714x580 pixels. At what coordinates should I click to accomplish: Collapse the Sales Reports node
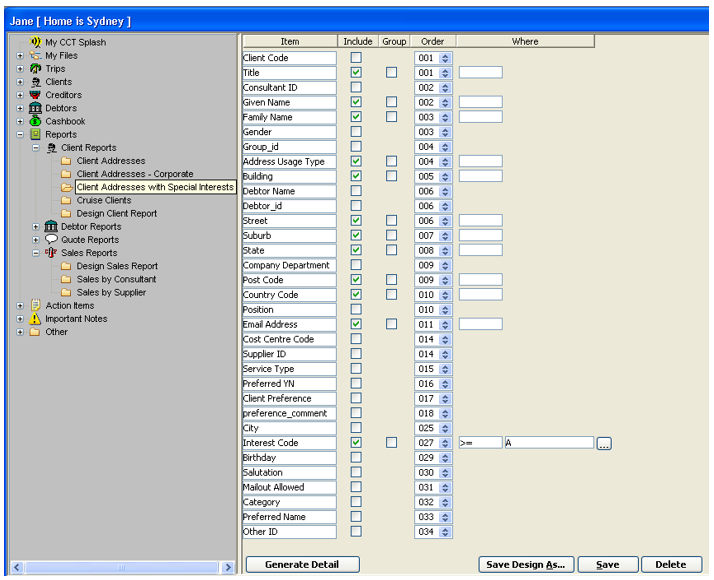pos(36,253)
